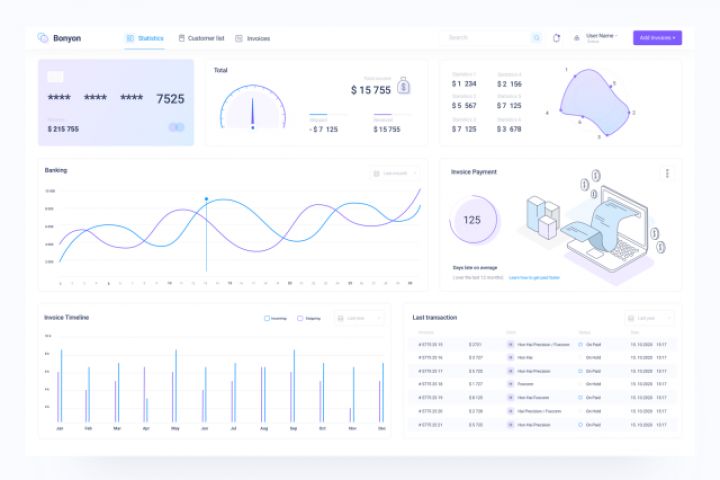This screenshot has width=720, height=480.
Task: Click the Invoices tab icon
Action: [x=239, y=39]
